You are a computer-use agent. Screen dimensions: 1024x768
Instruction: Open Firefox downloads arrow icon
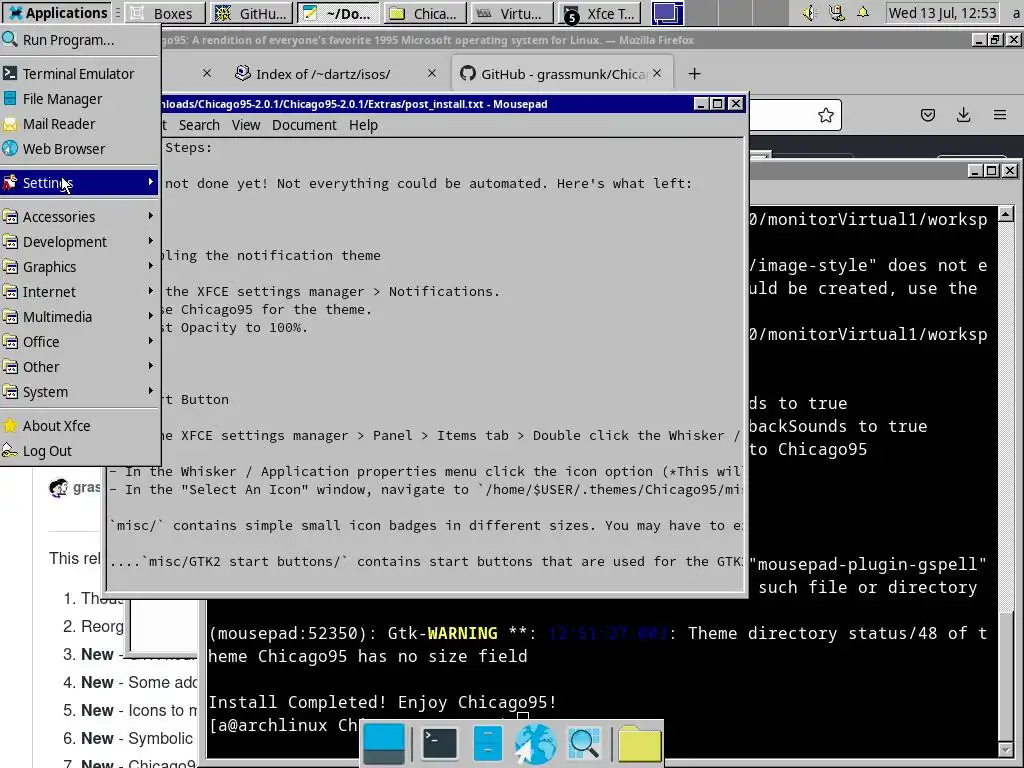(x=963, y=116)
